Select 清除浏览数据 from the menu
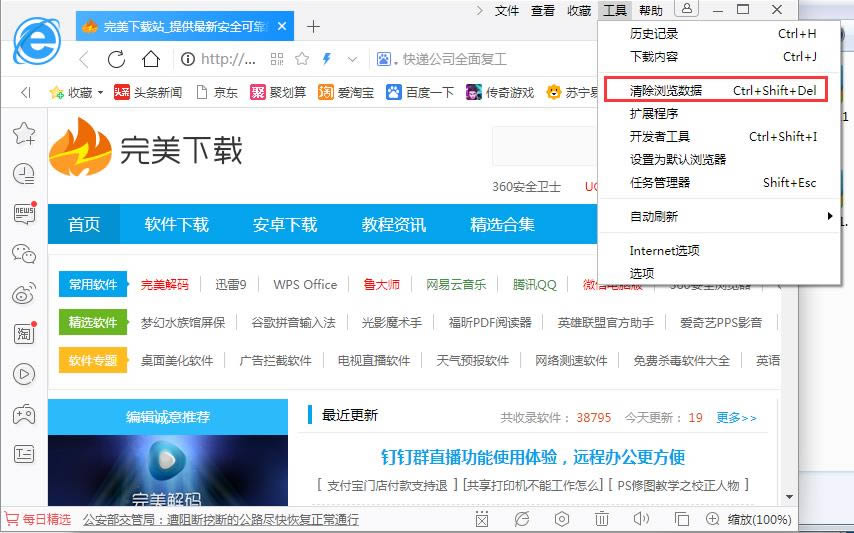 666,90
